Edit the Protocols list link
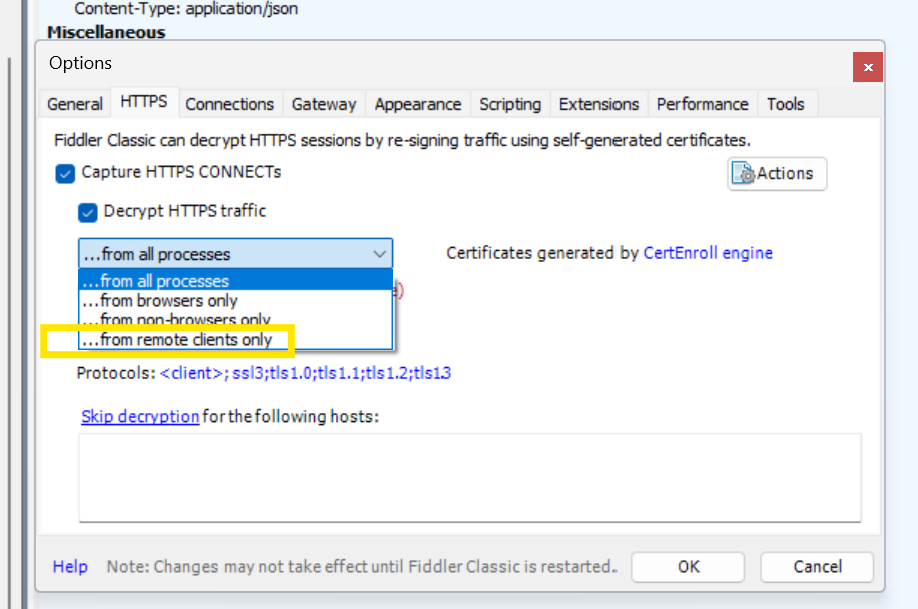The height and width of the screenshot is (609, 918). (x=305, y=373)
